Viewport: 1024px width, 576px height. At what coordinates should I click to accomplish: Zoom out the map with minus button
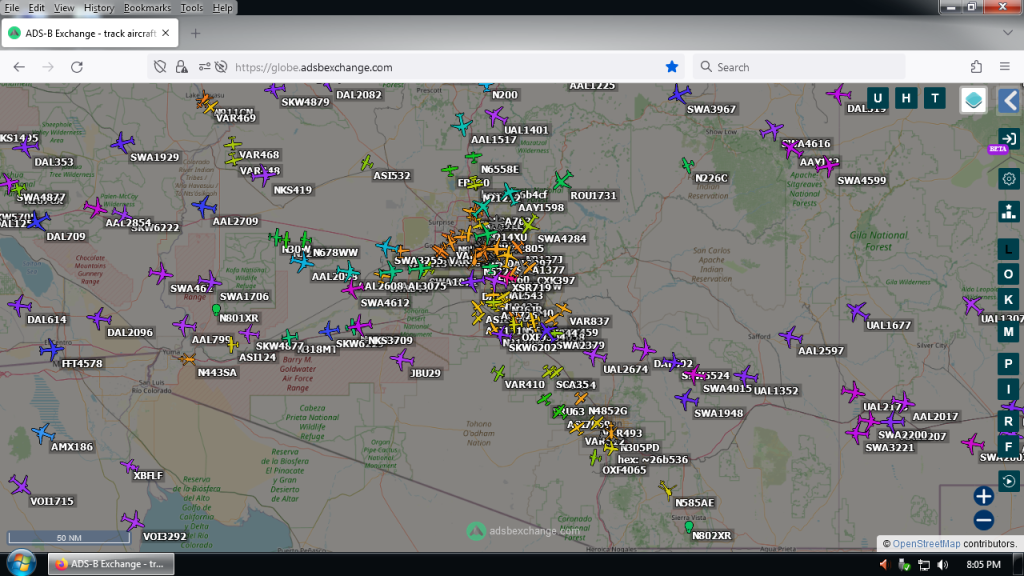point(984,520)
